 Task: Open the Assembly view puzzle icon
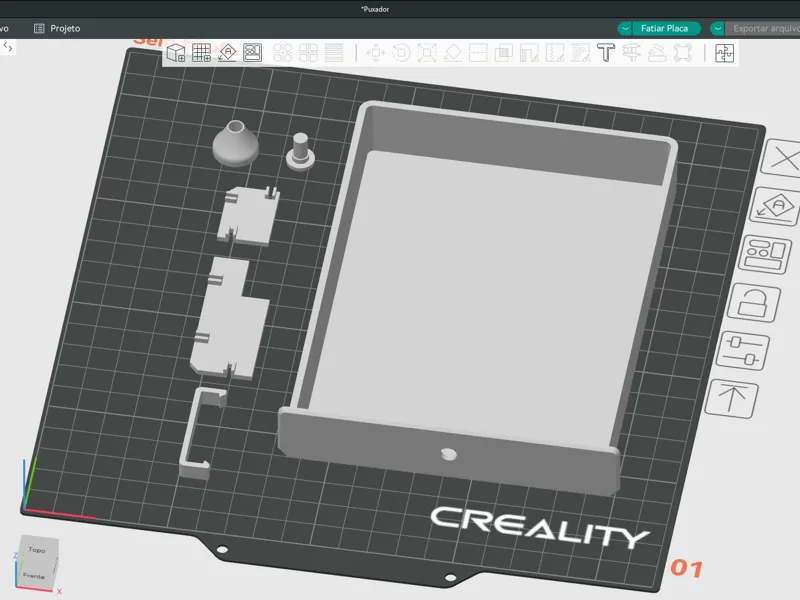pyautogui.click(x=724, y=53)
